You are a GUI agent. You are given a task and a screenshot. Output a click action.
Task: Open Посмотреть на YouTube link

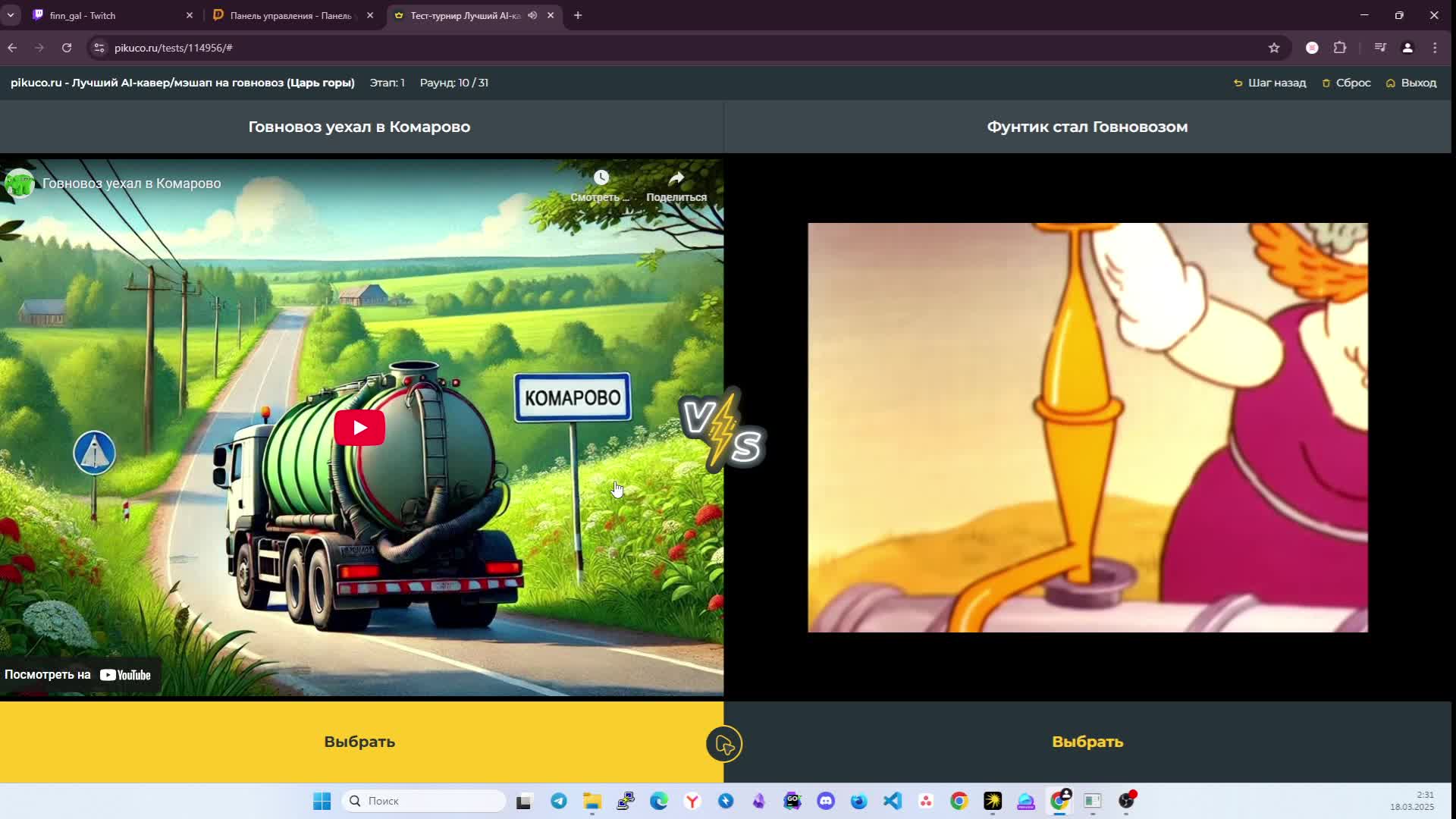79,675
